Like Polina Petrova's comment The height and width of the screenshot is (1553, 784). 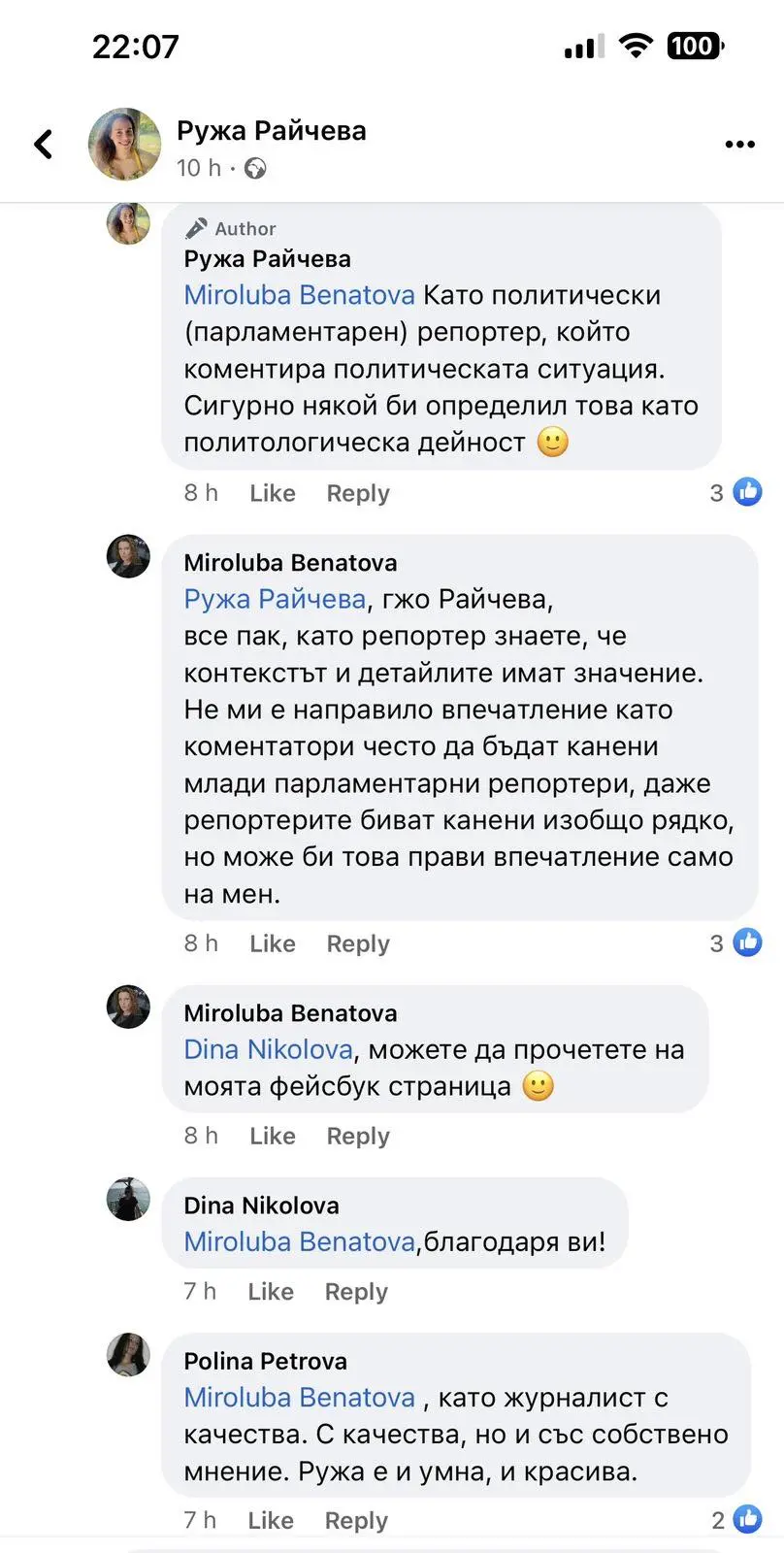(x=270, y=1520)
